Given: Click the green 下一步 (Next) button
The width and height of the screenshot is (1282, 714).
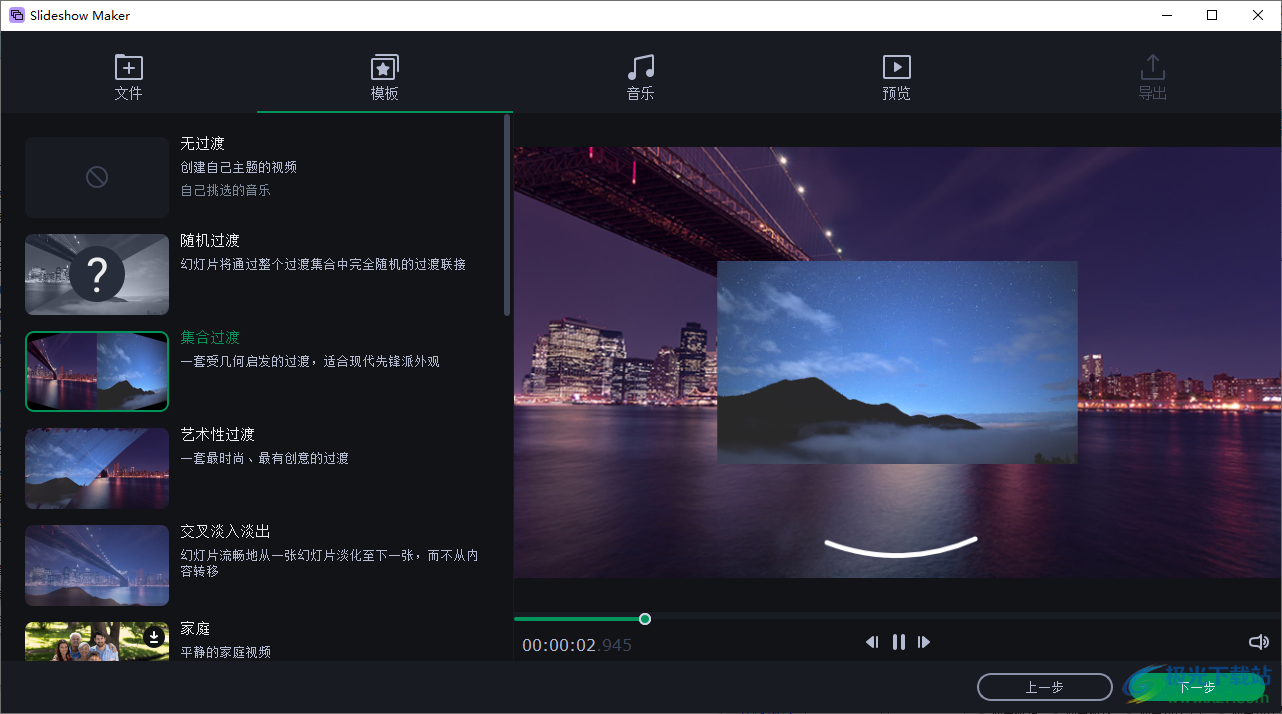Looking at the screenshot, I should 1196,687.
